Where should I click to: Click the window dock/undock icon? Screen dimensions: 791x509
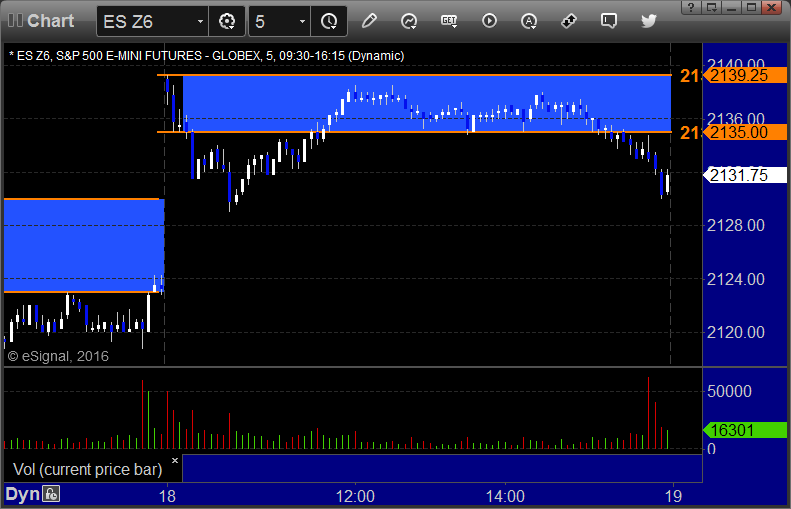tap(712, 7)
